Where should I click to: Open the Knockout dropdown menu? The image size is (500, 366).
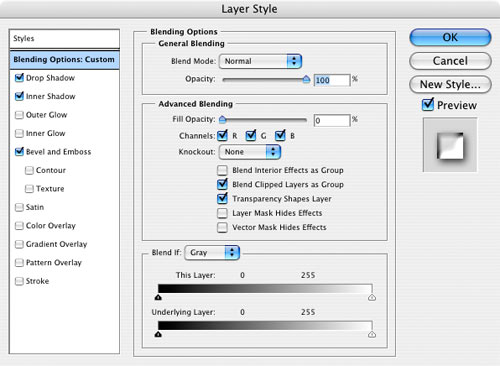click(250, 152)
